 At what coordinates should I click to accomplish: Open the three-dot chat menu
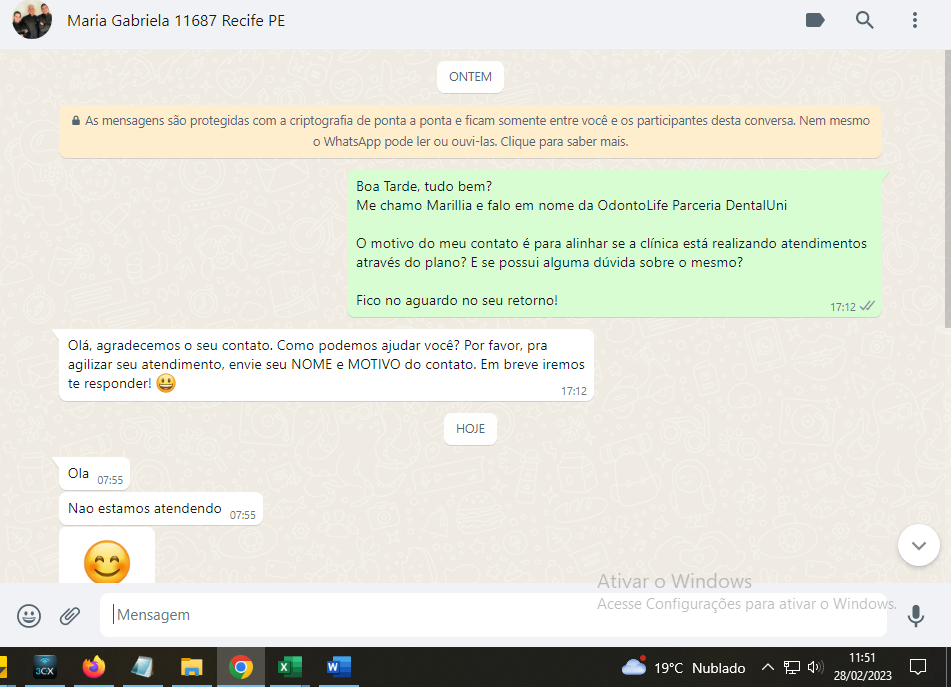click(915, 20)
